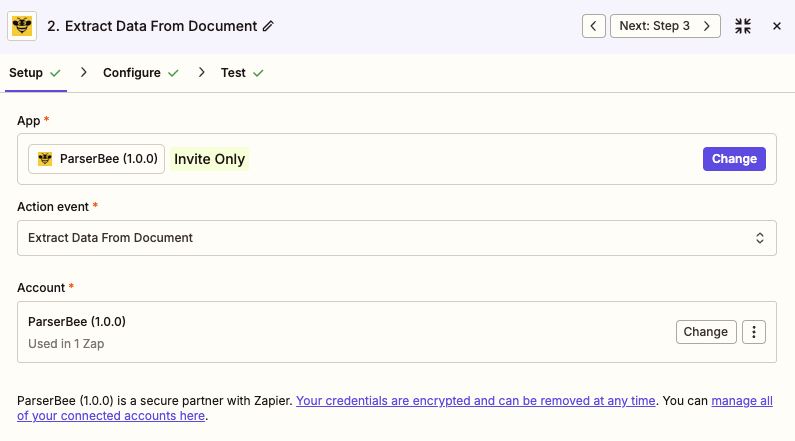Click the Change account button
Screen dimensions: 795x441
tap(706, 332)
